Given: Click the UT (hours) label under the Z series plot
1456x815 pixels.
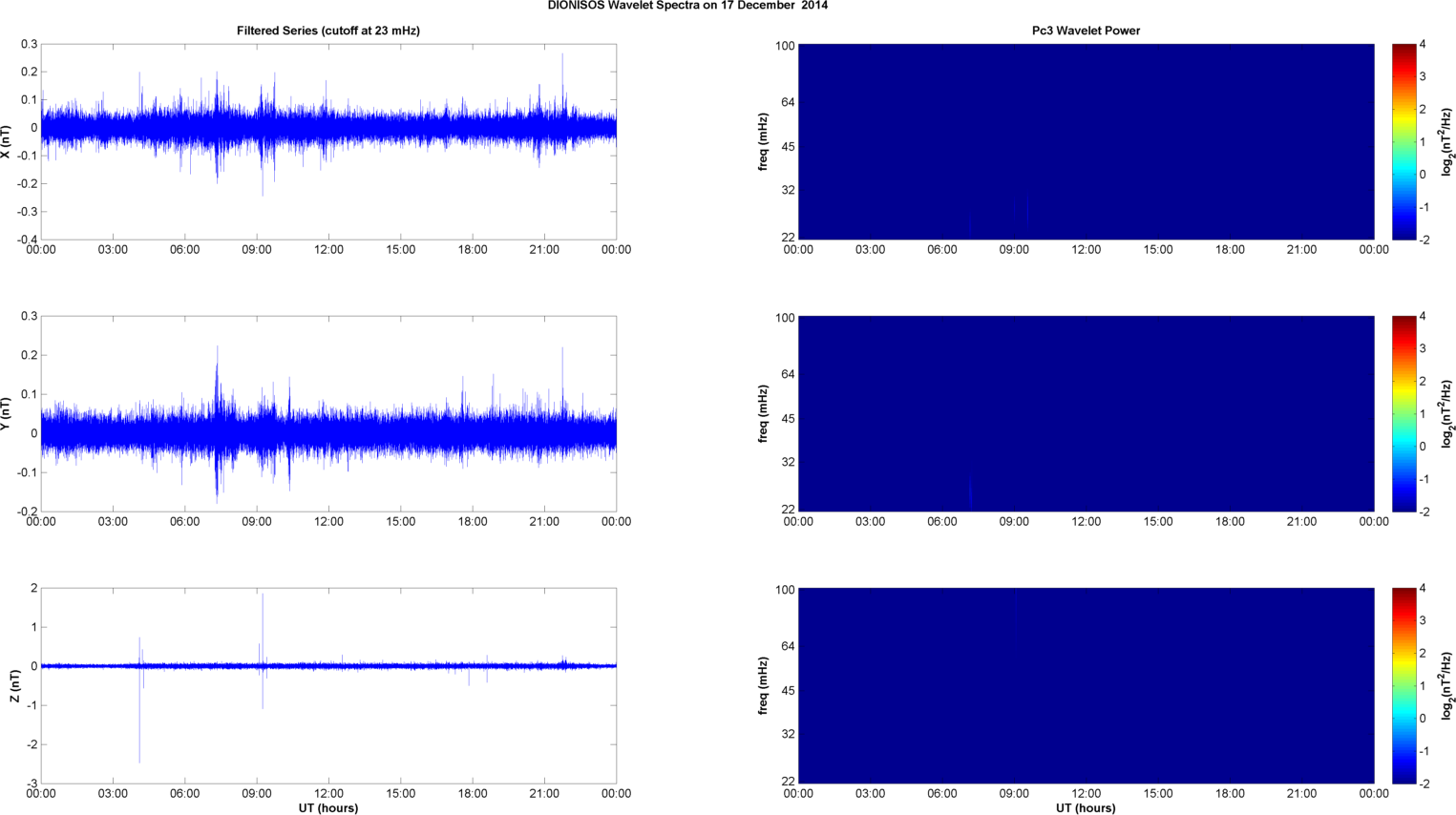Looking at the screenshot, I should pos(328,807).
